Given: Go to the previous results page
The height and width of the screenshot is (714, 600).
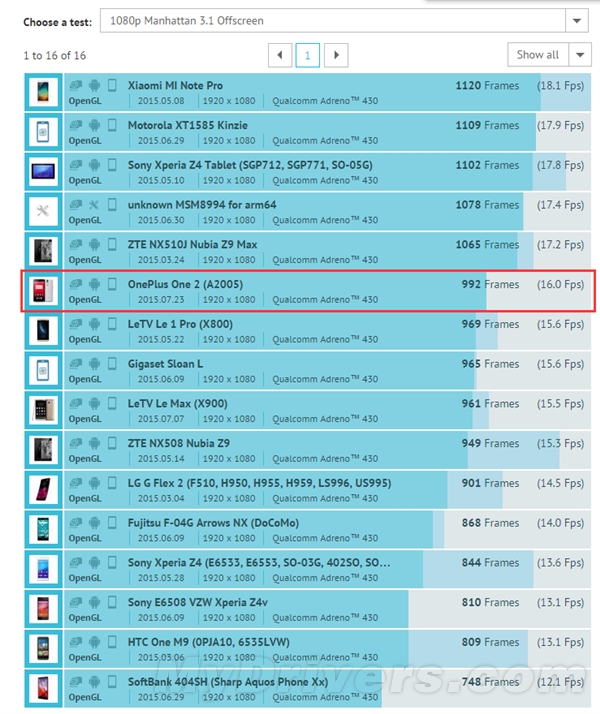Looking at the screenshot, I should pos(280,55).
